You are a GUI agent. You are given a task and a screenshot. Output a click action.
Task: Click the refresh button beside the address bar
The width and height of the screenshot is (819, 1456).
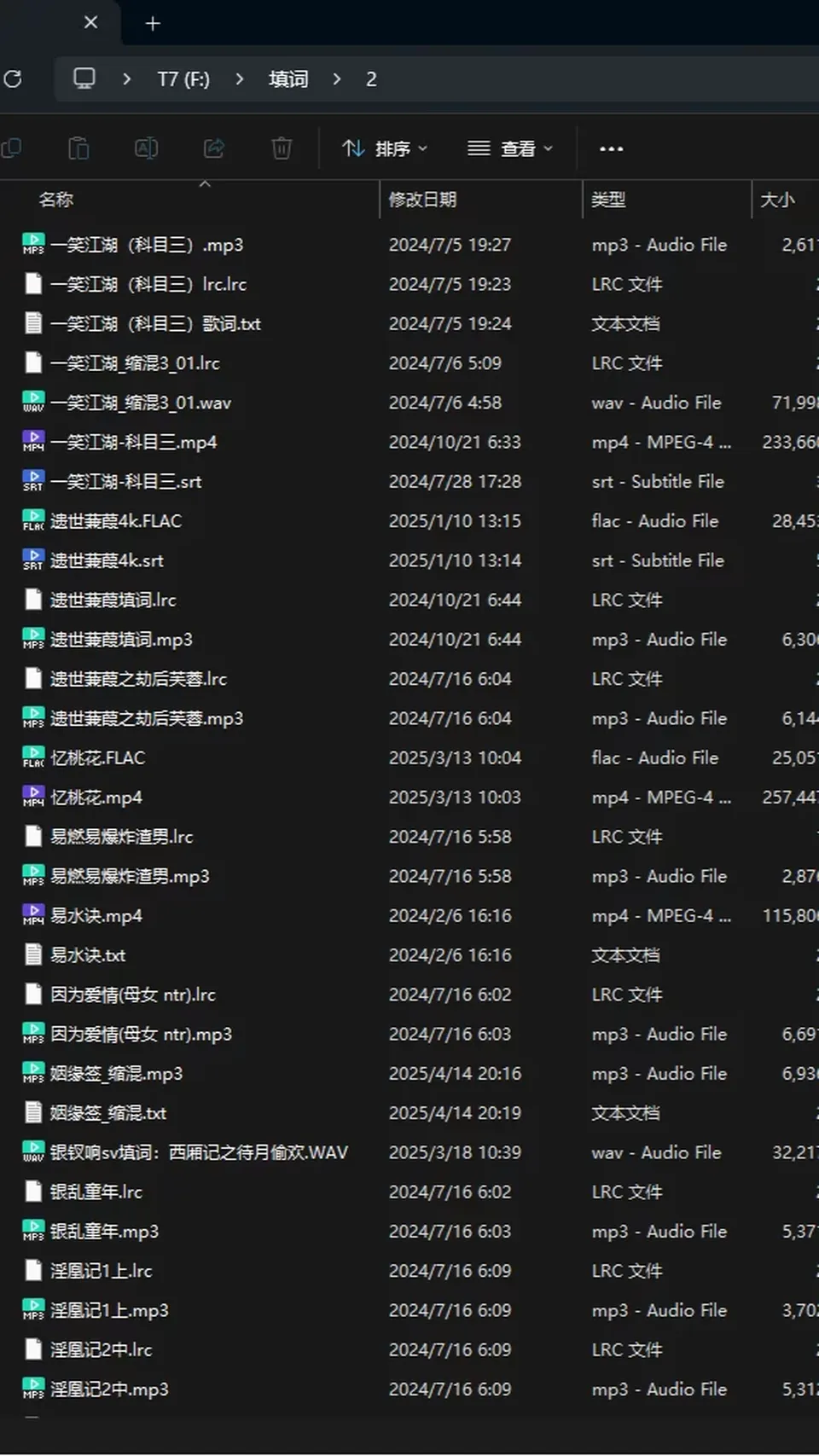pyautogui.click(x=13, y=79)
